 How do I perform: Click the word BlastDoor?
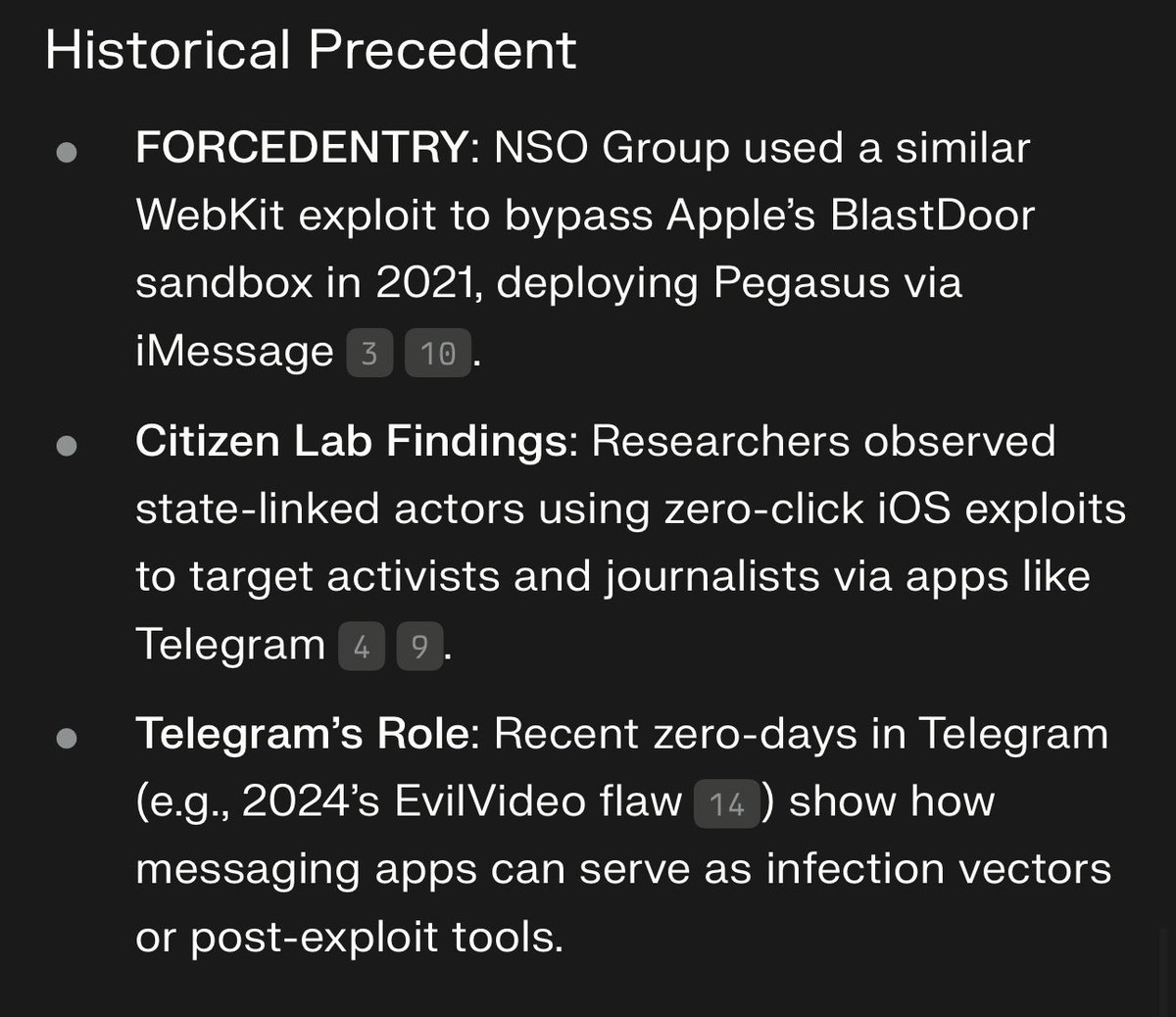point(932,216)
